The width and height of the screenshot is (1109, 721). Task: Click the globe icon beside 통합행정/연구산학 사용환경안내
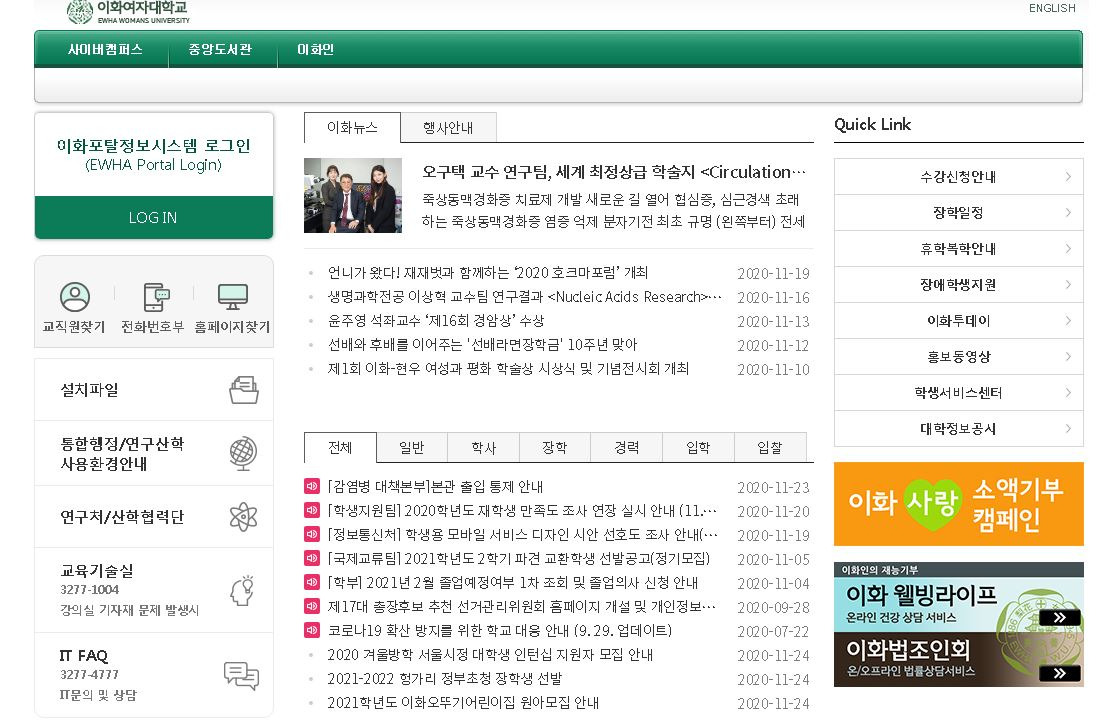(x=243, y=452)
